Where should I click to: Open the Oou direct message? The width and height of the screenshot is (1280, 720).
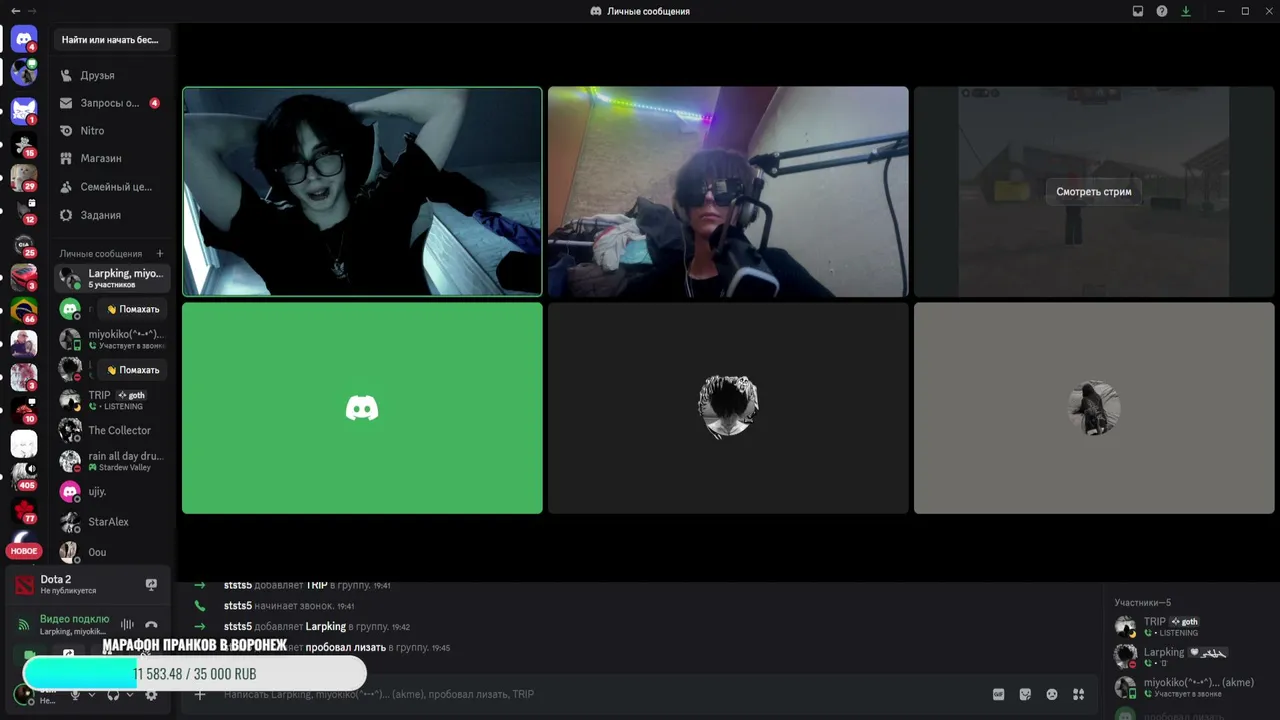[x=112, y=552]
